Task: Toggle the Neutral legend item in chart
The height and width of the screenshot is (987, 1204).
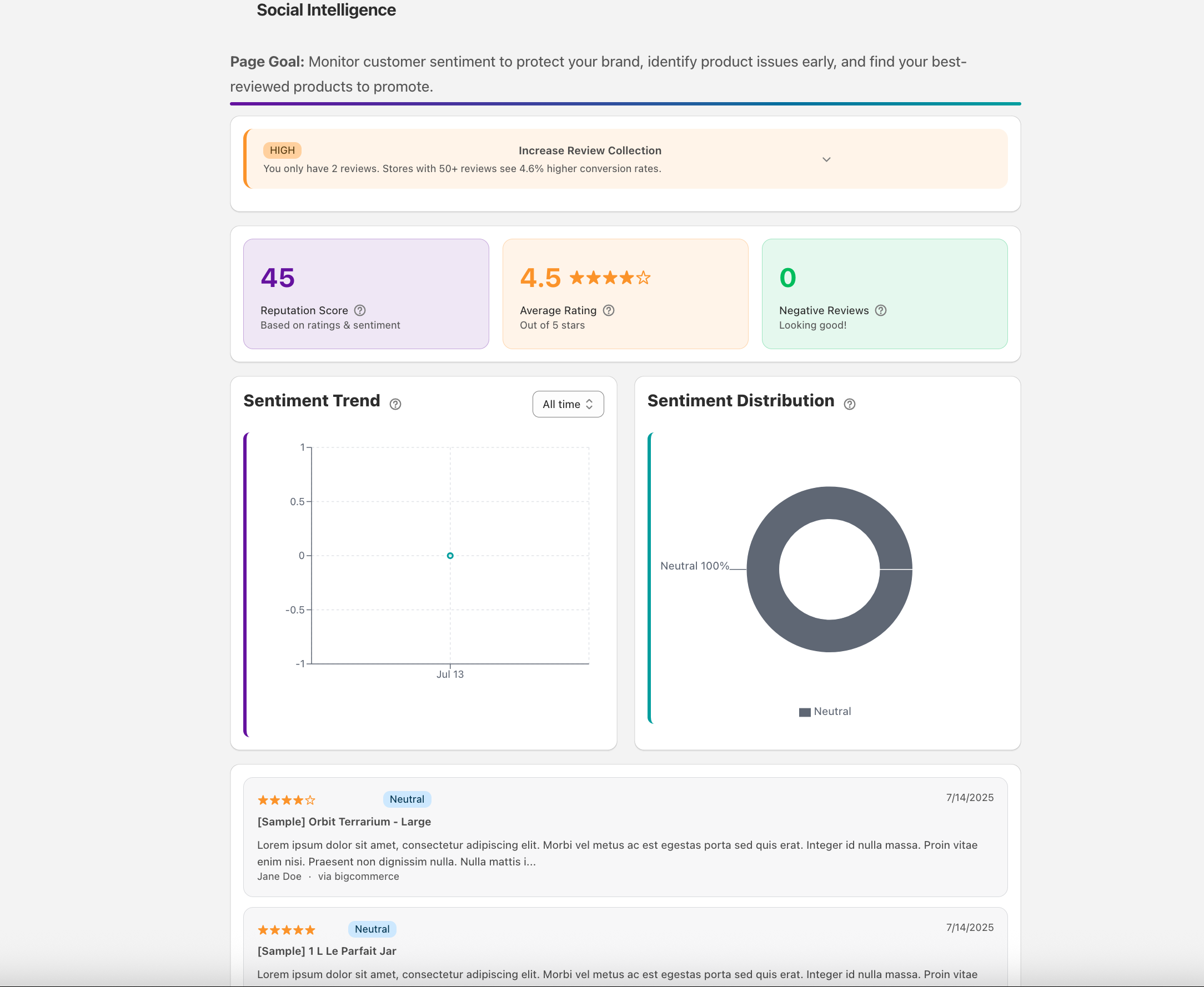Action: click(825, 712)
